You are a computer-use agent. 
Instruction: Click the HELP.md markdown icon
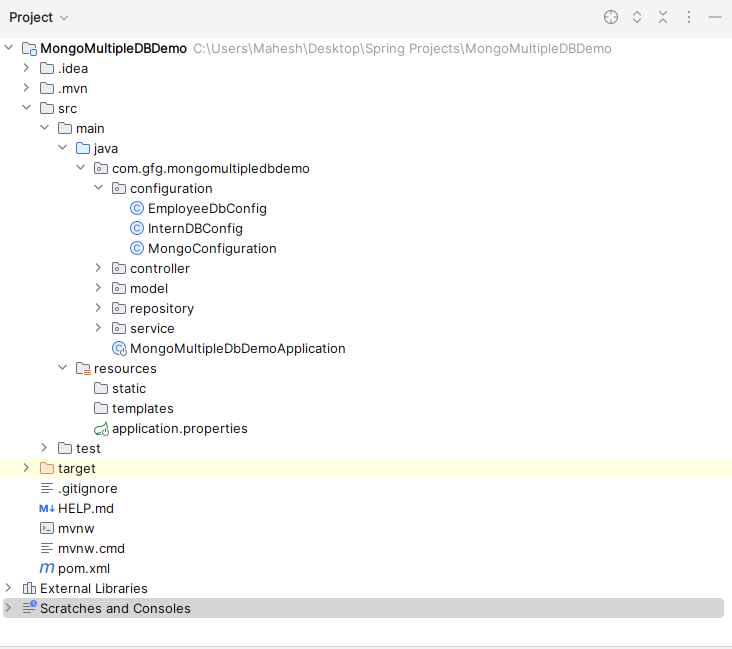pyautogui.click(x=47, y=508)
